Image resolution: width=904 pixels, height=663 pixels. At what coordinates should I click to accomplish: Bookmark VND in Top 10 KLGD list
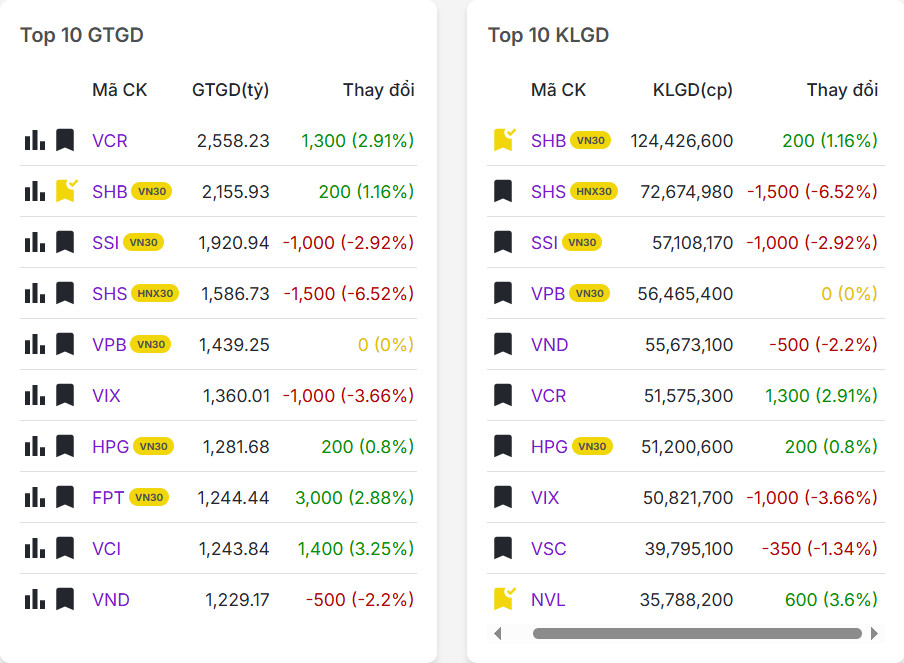pos(503,344)
